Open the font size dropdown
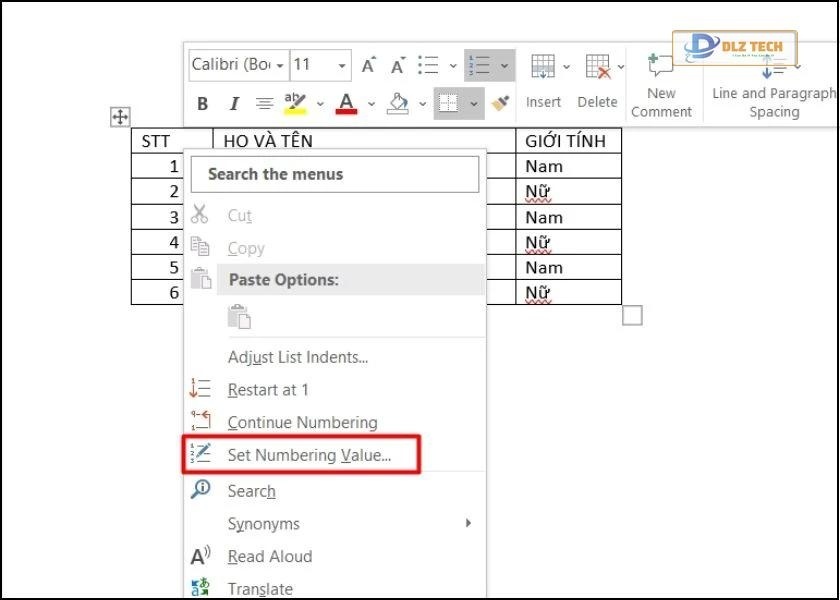 coord(342,66)
